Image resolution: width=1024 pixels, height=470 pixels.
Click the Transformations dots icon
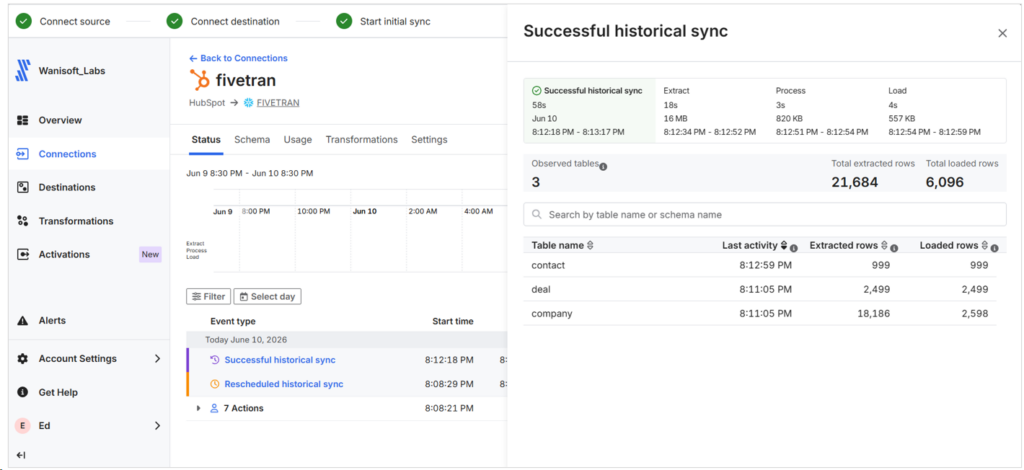coord(23,221)
